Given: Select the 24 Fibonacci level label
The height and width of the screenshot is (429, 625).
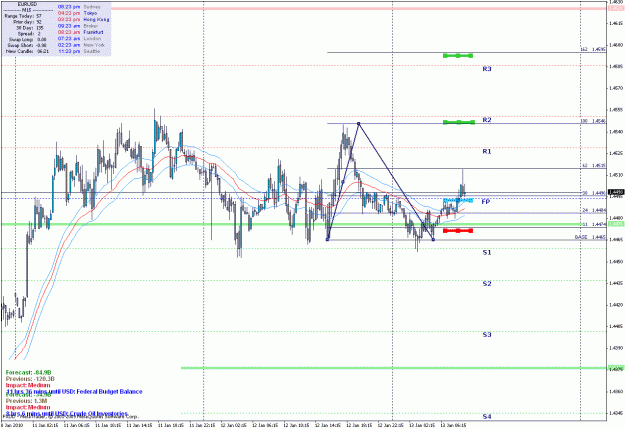Looking at the screenshot, I should [x=594, y=210].
